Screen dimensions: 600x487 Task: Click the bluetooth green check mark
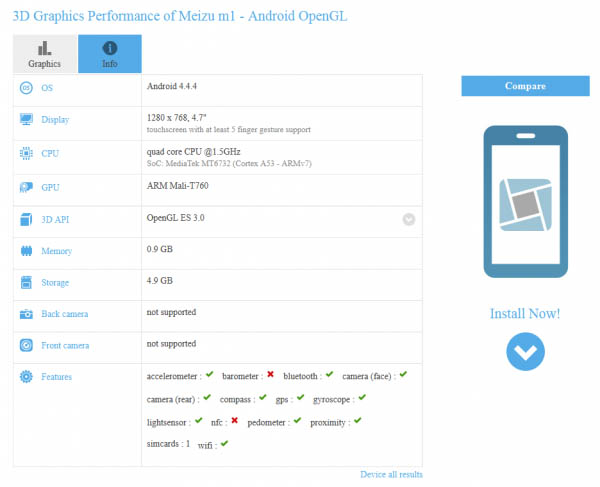[x=329, y=374]
